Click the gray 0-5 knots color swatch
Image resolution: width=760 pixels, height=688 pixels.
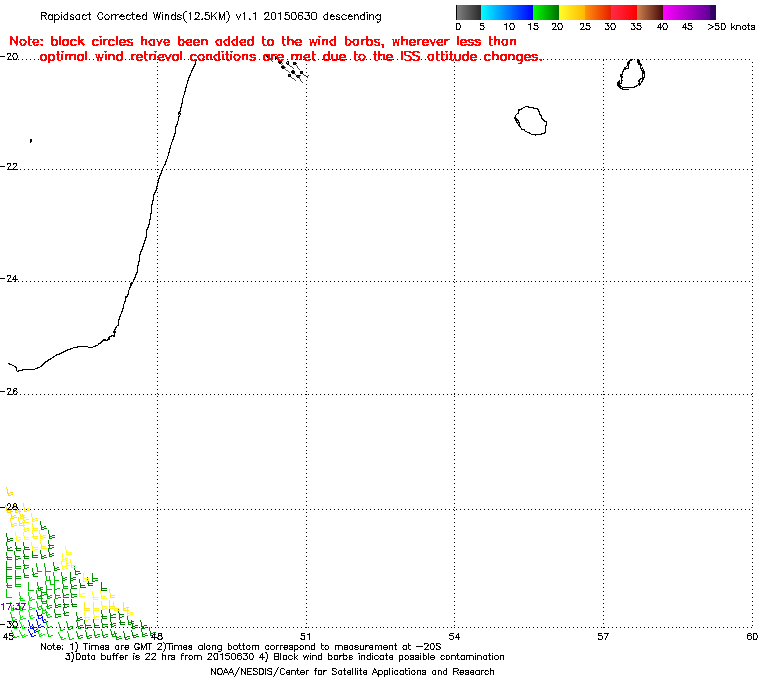coord(468,12)
